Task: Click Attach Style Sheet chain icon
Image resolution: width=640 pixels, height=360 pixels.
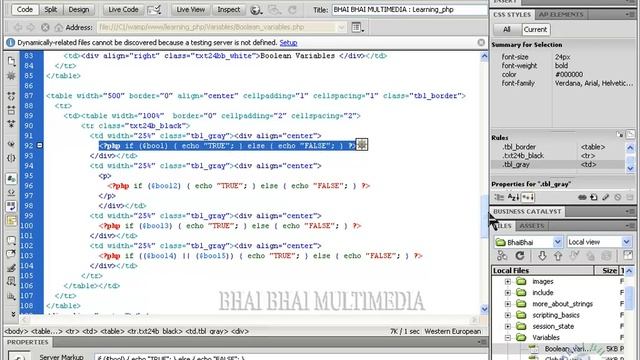Action: [582, 198]
